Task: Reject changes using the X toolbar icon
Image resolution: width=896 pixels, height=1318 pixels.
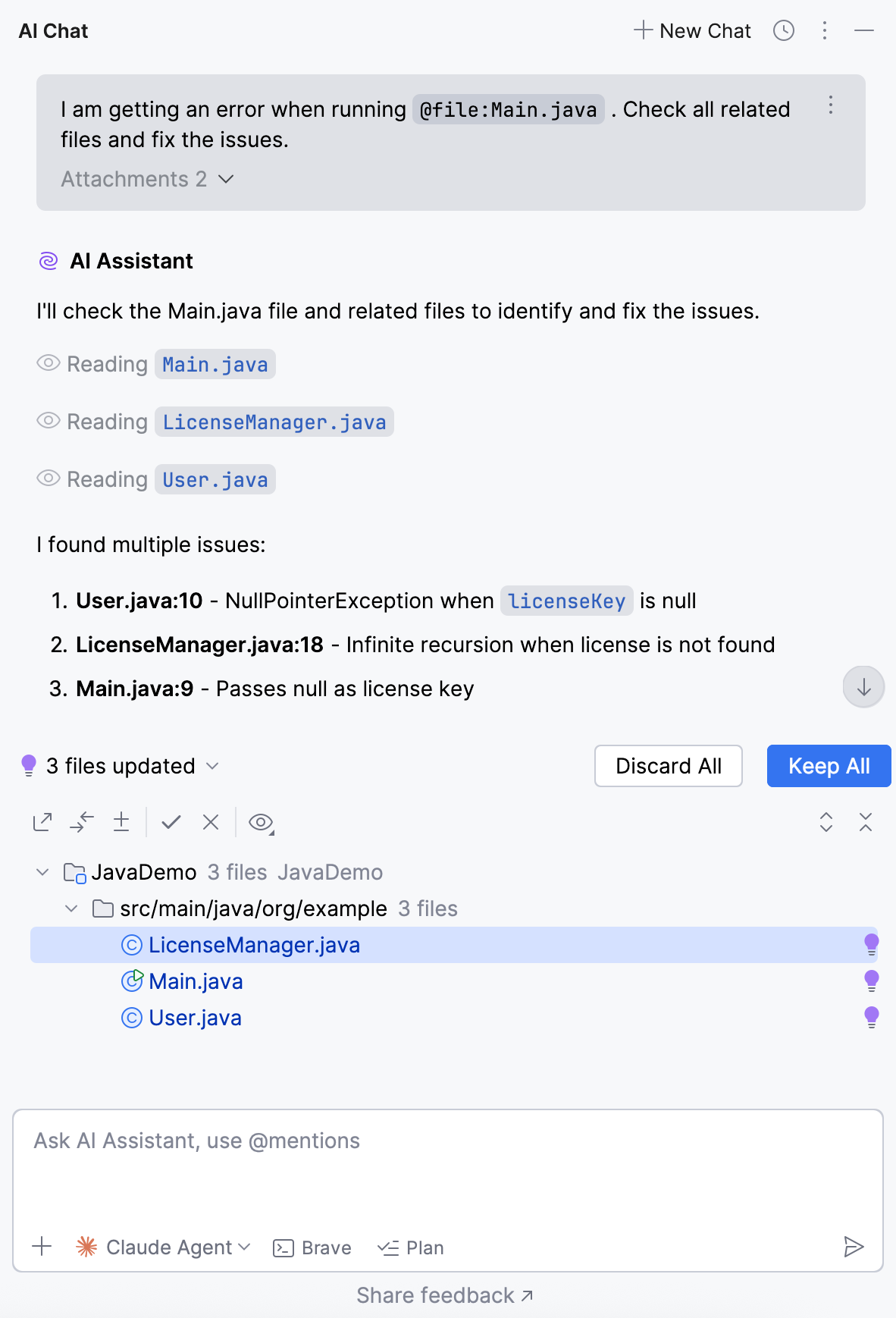Action: pyautogui.click(x=211, y=822)
